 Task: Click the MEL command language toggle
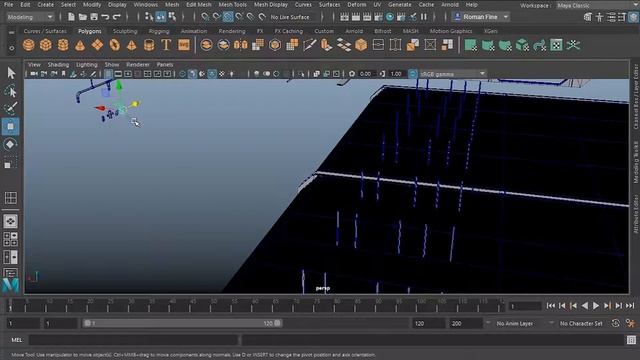coord(17,340)
